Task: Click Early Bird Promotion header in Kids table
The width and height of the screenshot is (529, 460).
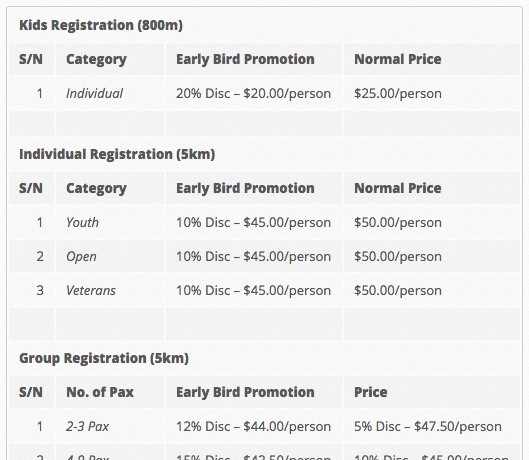Action: click(245, 59)
